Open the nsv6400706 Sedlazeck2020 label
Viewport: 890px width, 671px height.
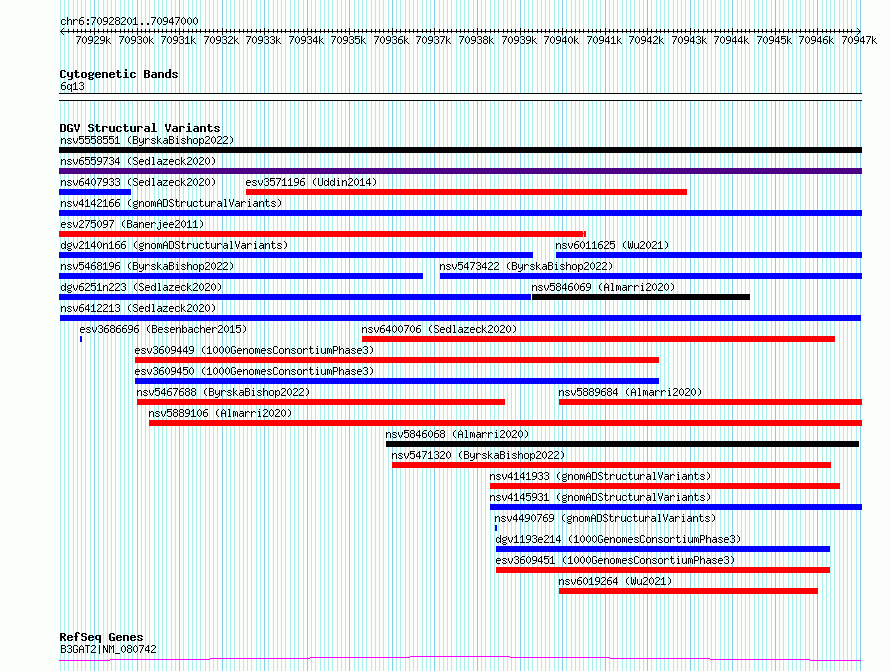(439, 329)
